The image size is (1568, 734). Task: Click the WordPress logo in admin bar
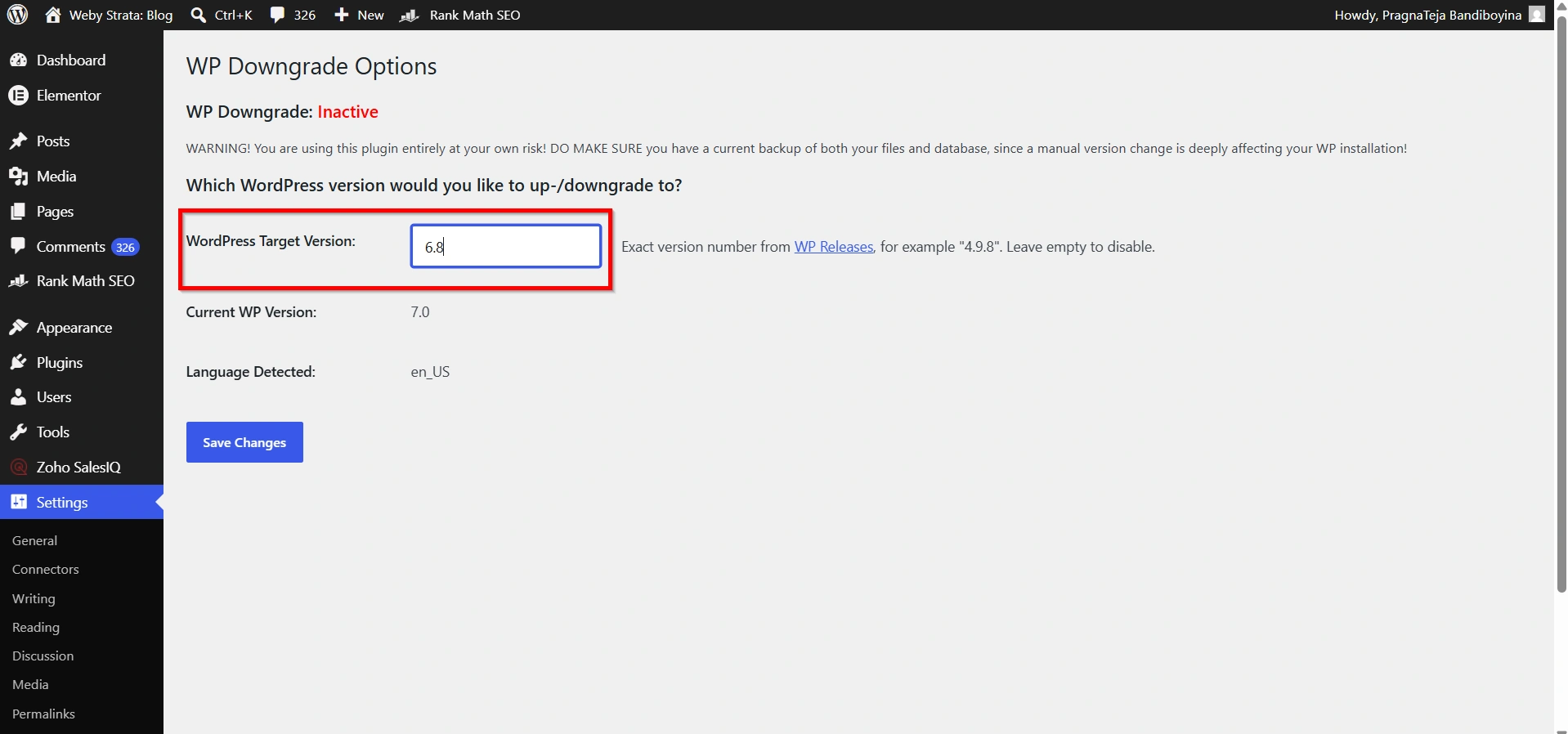coord(18,15)
